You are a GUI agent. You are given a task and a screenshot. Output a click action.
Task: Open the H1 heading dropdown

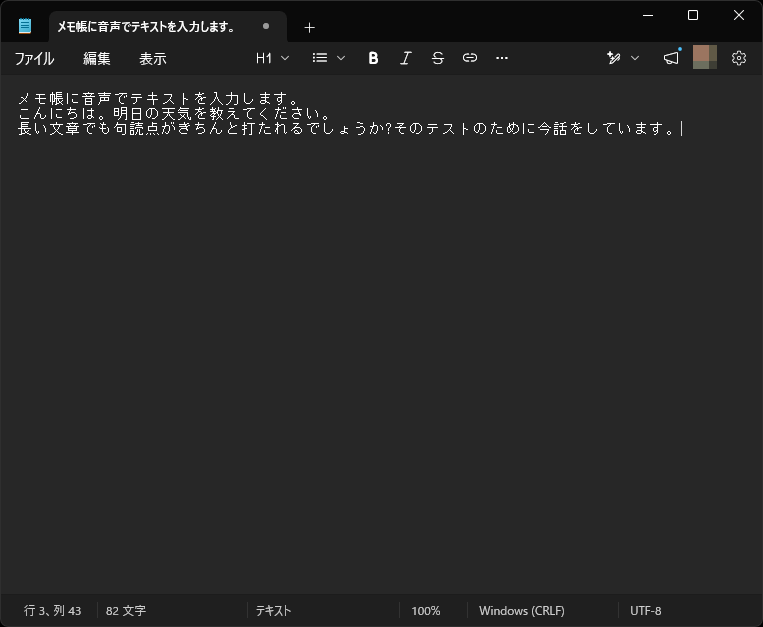[x=272, y=58]
